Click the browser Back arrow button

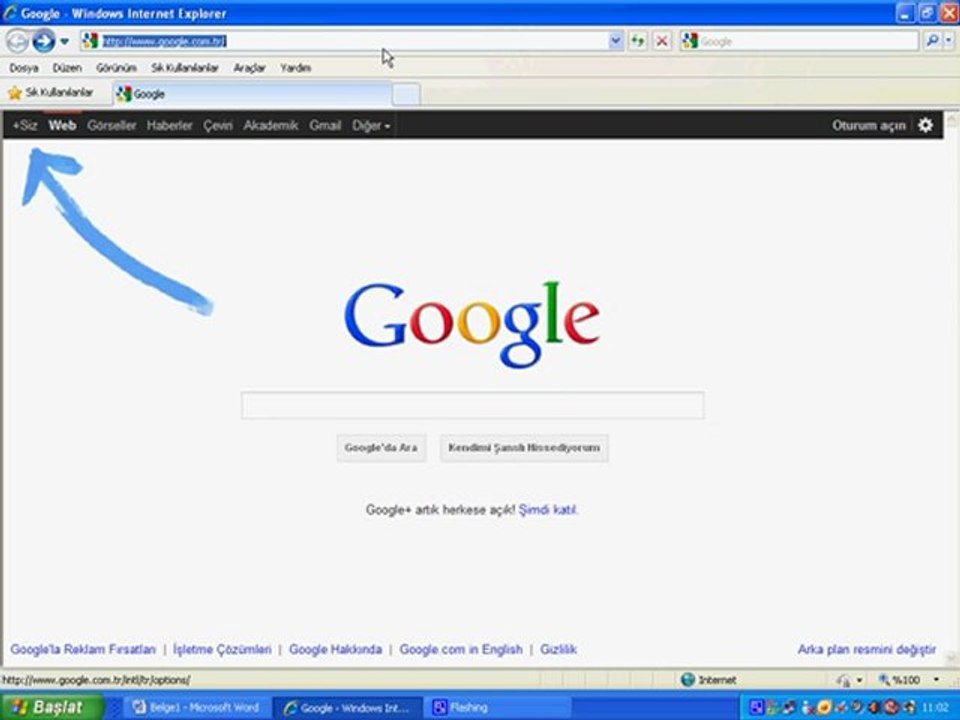coord(17,42)
